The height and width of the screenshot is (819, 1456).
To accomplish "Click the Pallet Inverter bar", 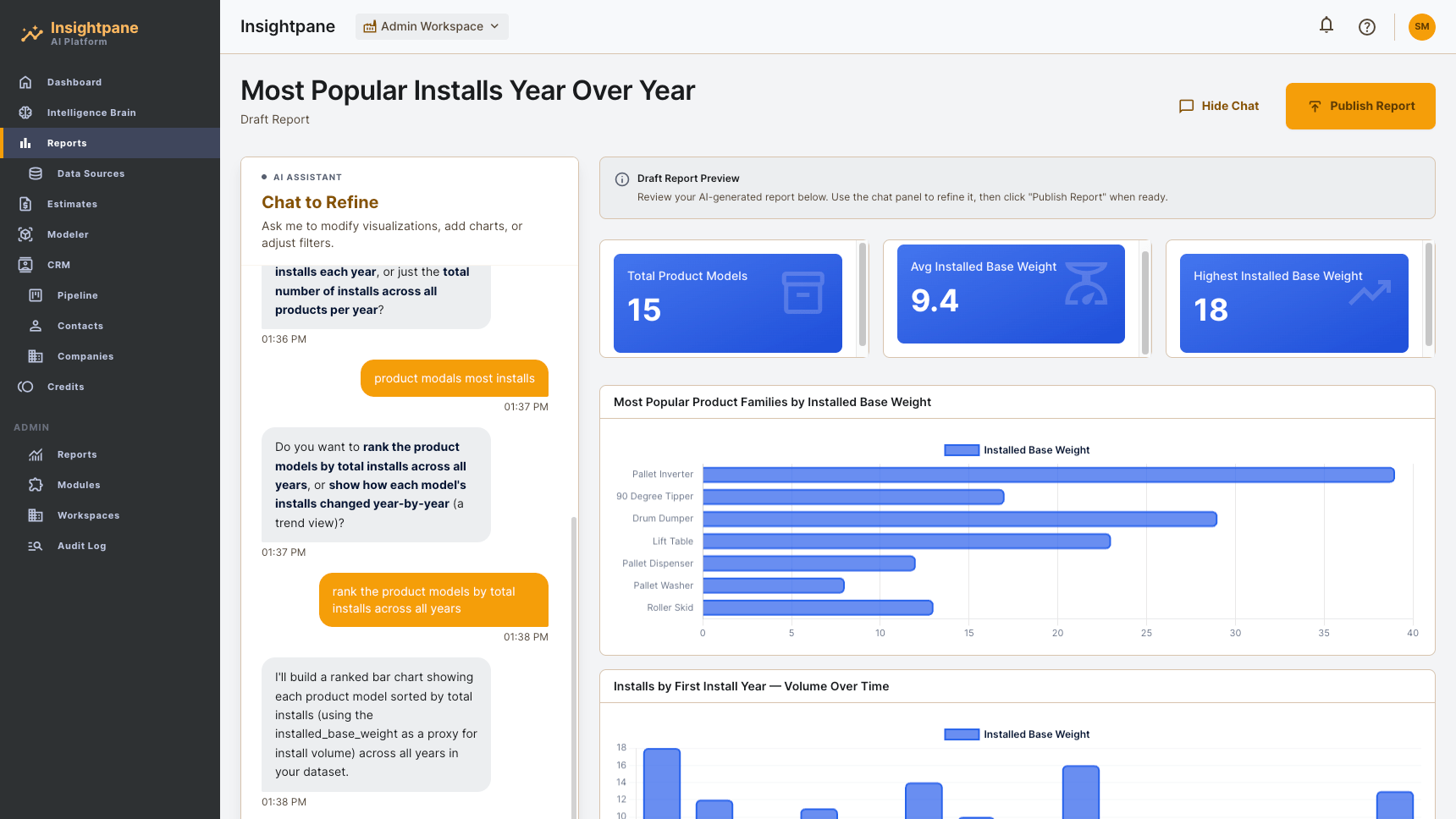I will point(1048,475).
